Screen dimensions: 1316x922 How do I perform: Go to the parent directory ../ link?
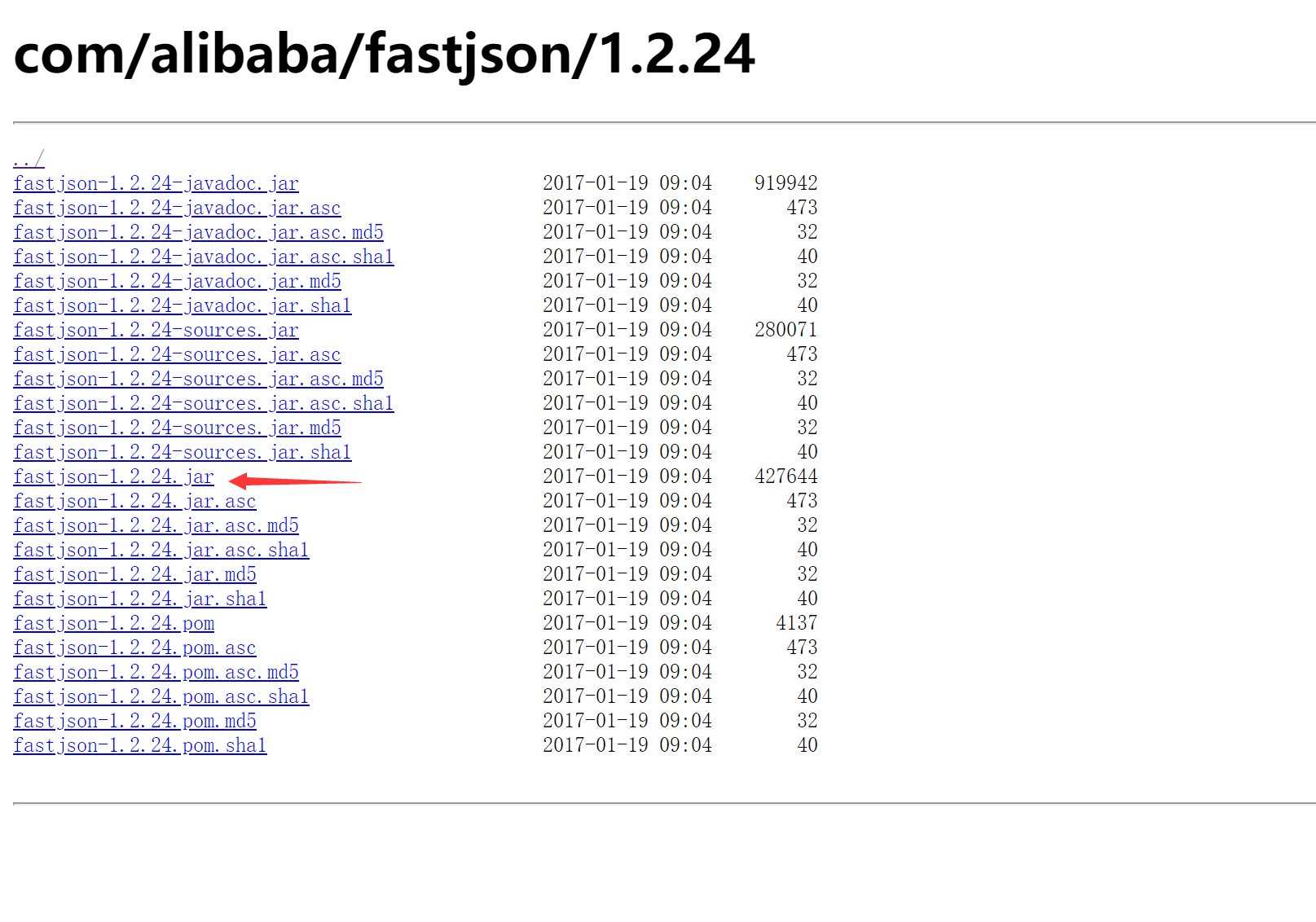[x=29, y=159]
